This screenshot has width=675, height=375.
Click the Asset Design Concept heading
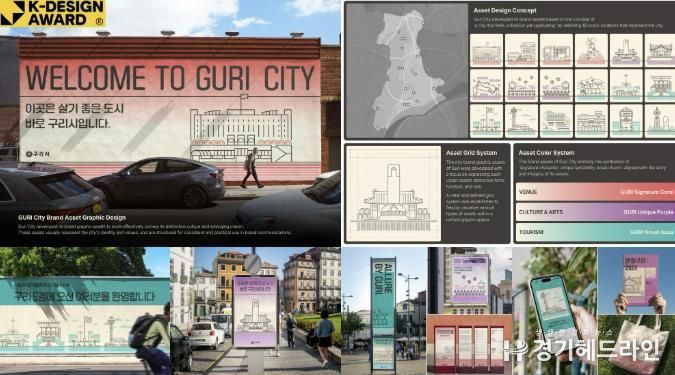[x=505, y=10]
